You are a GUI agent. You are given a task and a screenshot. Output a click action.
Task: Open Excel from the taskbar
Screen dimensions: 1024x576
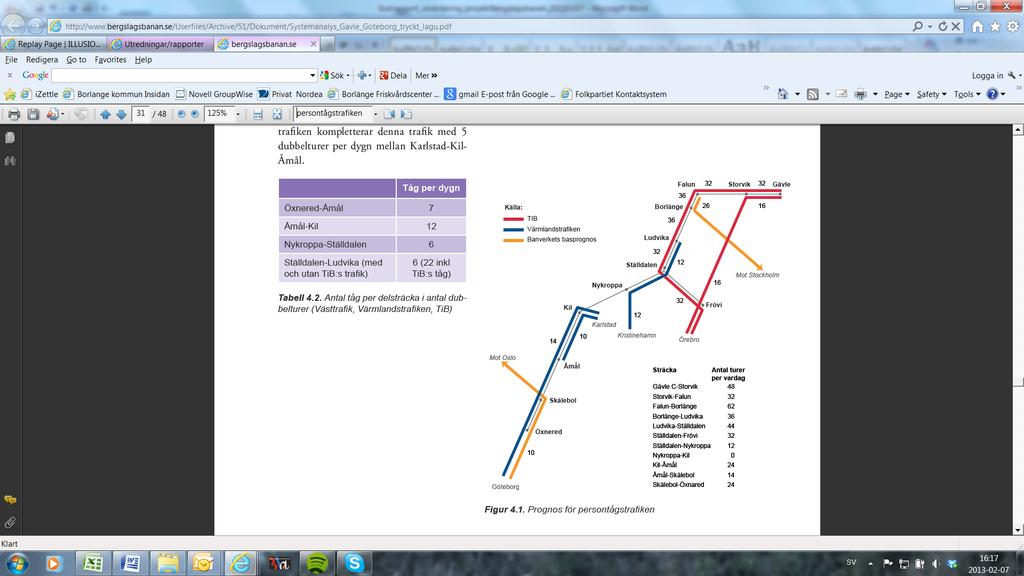[x=93, y=563]
